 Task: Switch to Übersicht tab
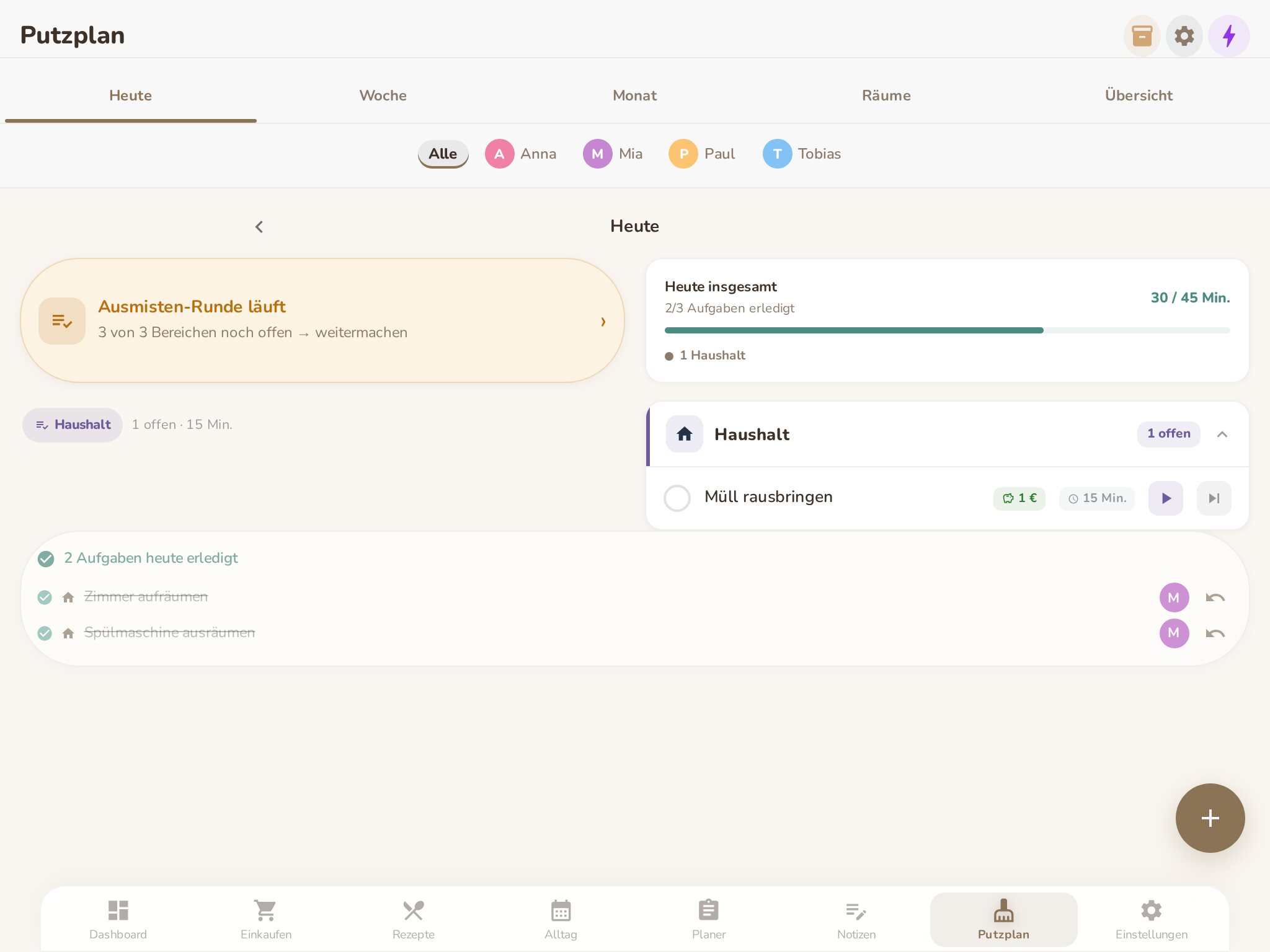(1139, 95)
